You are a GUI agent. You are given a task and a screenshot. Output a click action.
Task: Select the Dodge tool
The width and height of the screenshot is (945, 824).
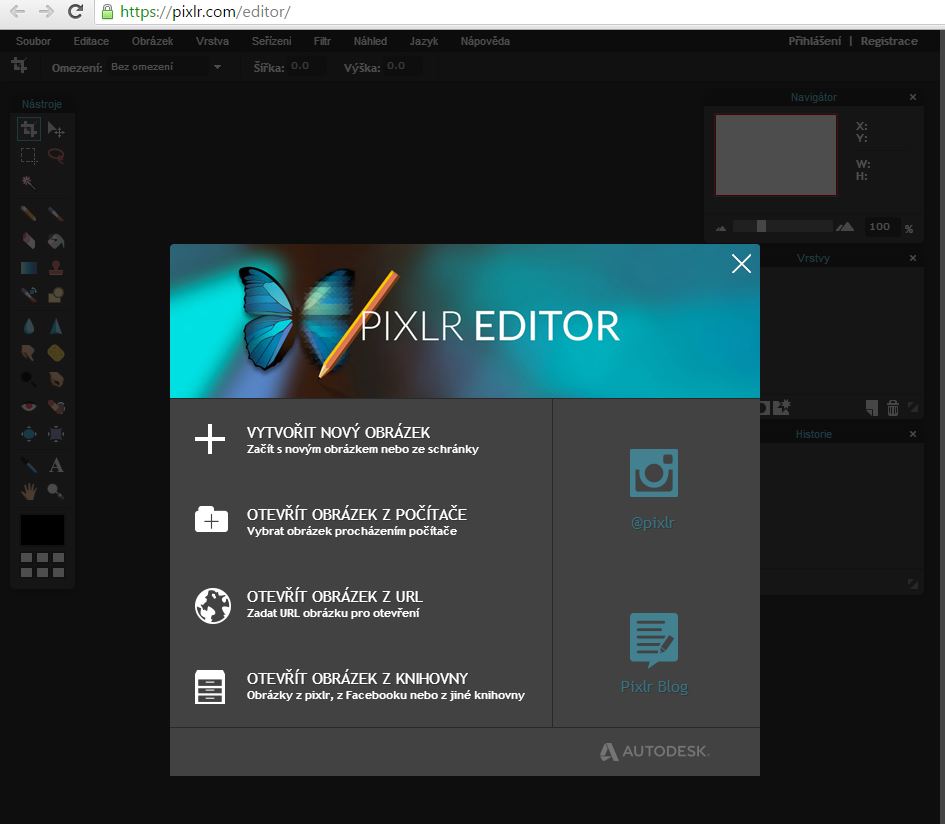[28, 379]
